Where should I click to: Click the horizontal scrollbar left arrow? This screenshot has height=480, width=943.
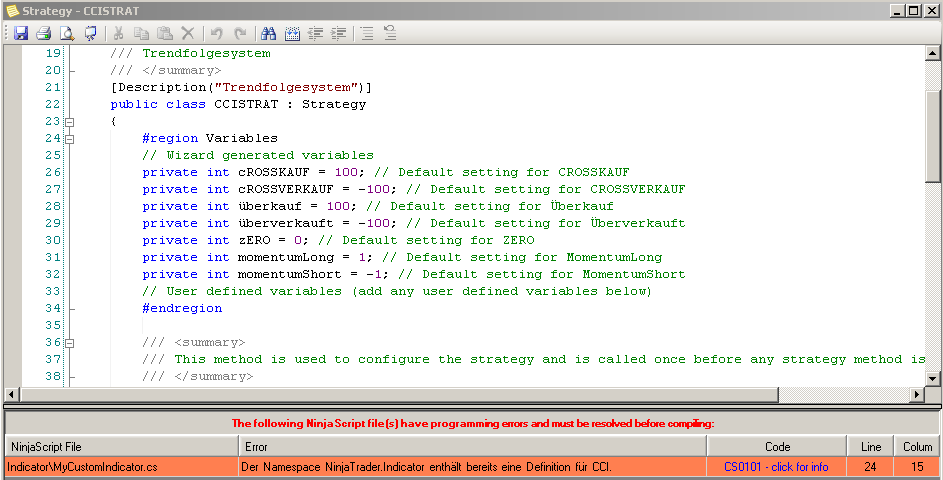click(11, 395)
